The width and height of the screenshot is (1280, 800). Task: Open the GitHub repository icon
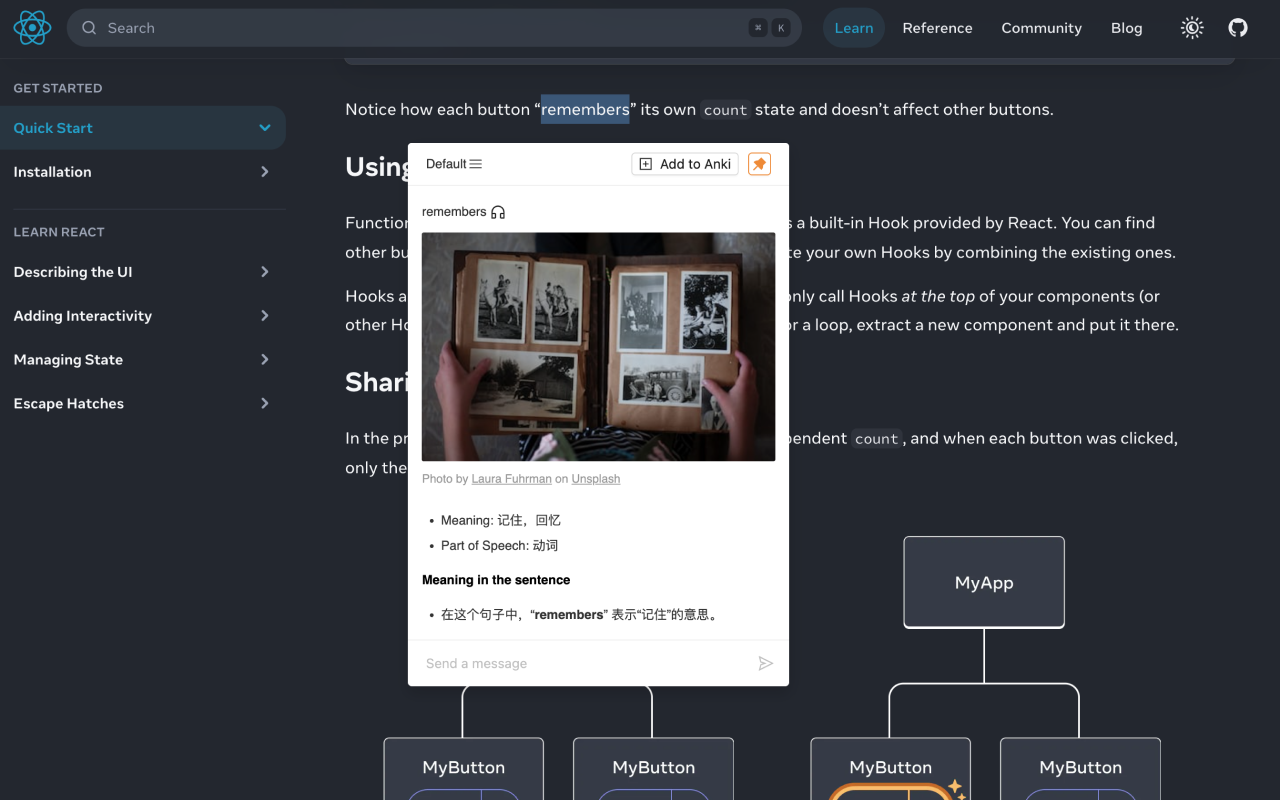click(1238, 28)
